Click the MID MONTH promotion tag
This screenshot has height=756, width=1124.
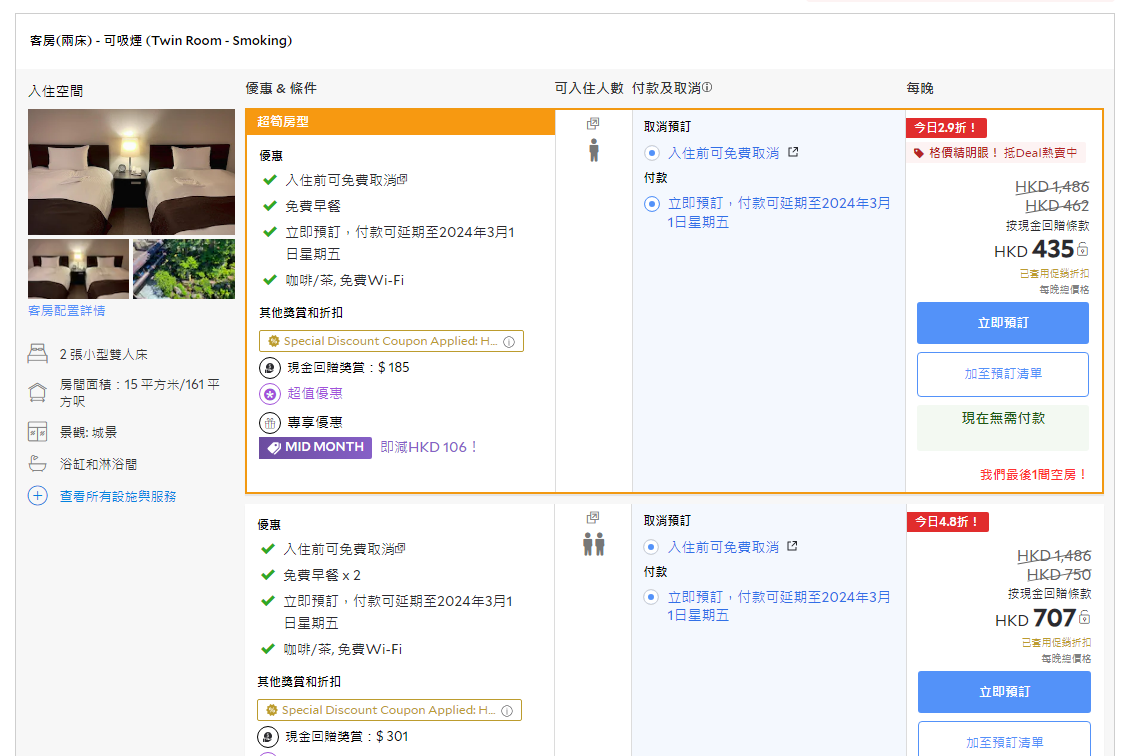[315, 447]
